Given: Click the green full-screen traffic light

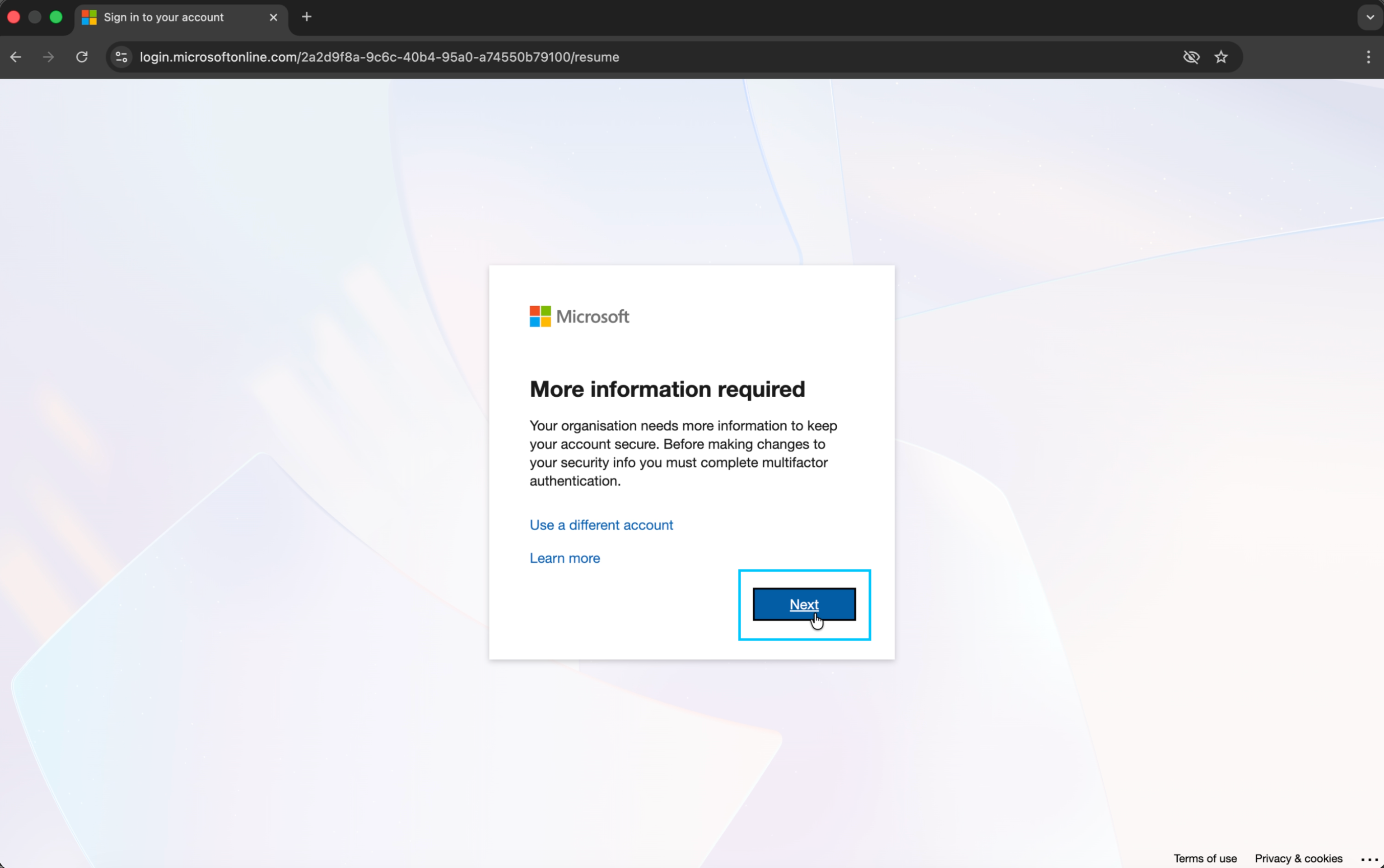Looking at the screenshot, I should point(56,17).
